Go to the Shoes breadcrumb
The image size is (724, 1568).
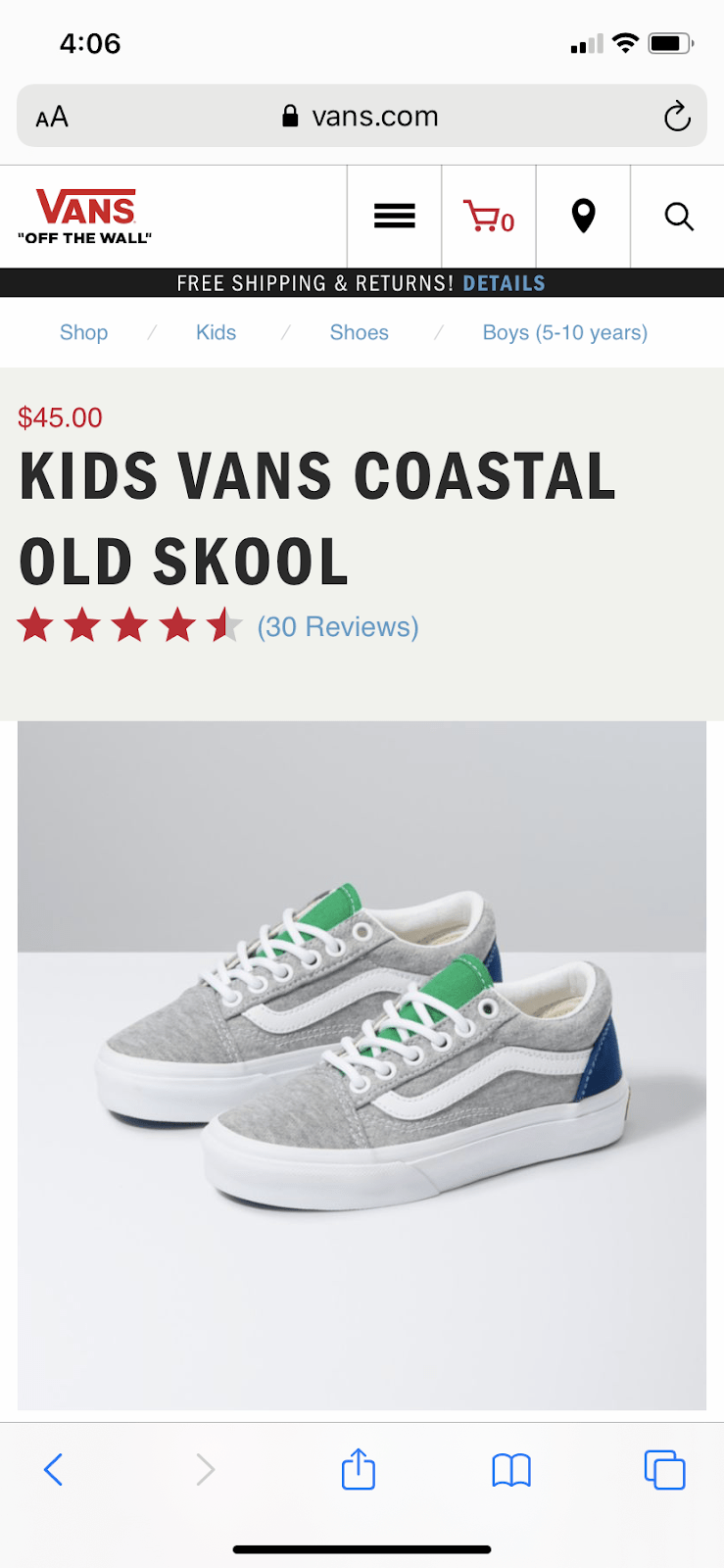[359, 332]
